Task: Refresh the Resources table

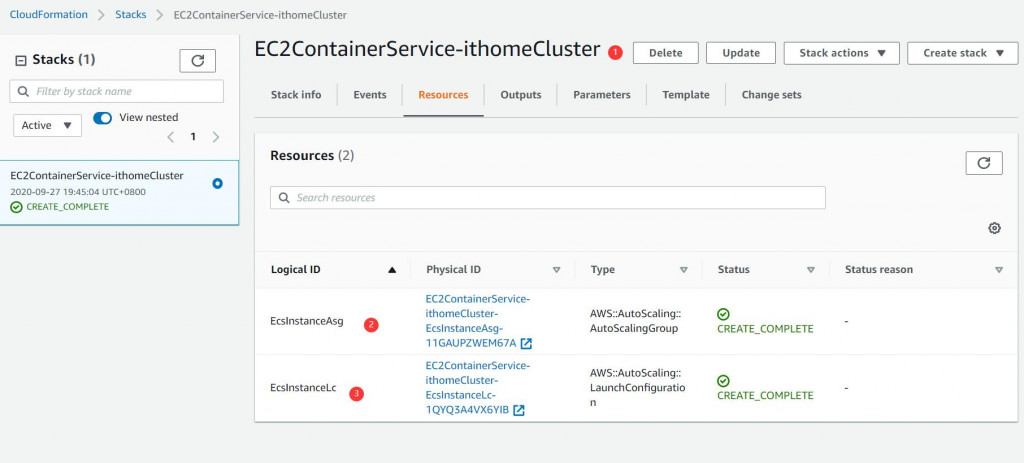Action: [984, 163]
